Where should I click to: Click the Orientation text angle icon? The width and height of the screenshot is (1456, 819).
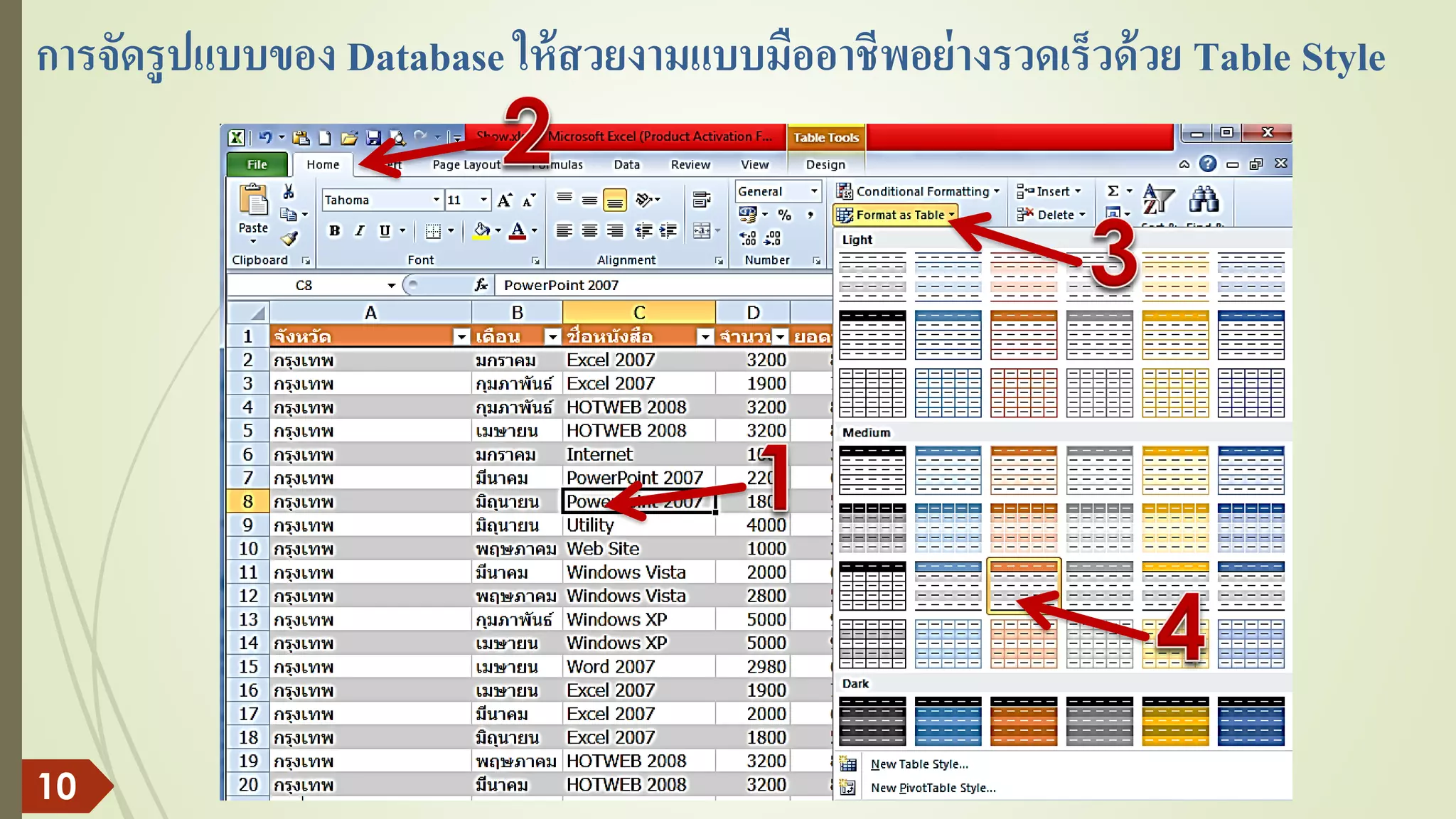click(x=644, y=200)
